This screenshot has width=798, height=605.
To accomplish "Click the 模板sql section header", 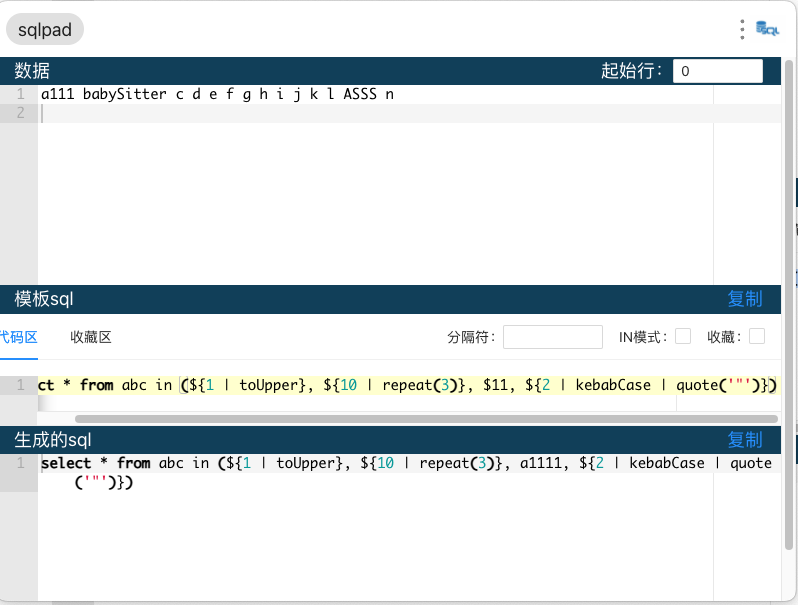I will pyautogui.click(x=44, y=299).
